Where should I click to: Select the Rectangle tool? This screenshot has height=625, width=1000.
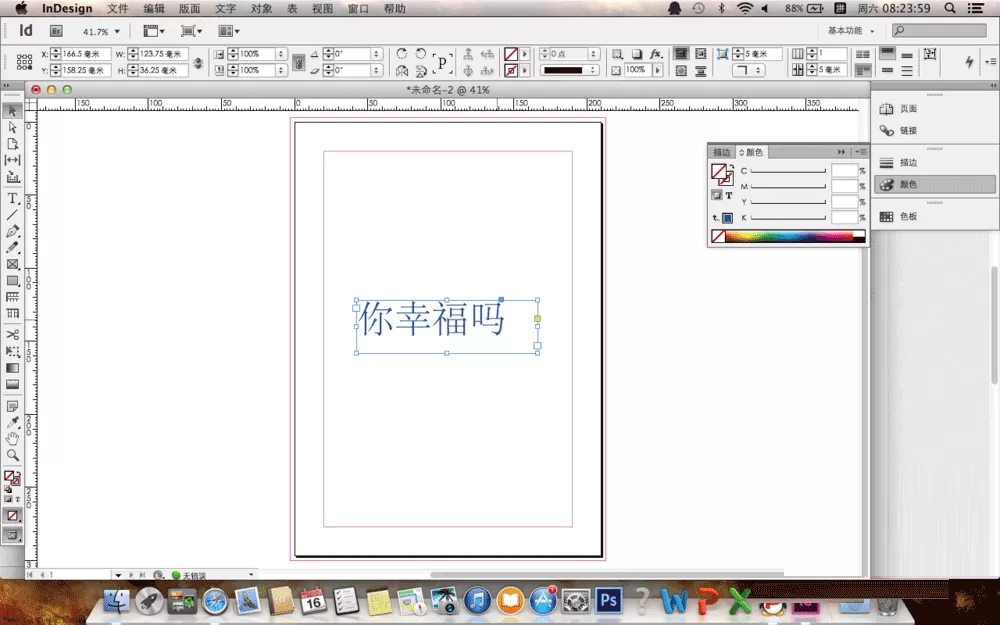[12, 281]
